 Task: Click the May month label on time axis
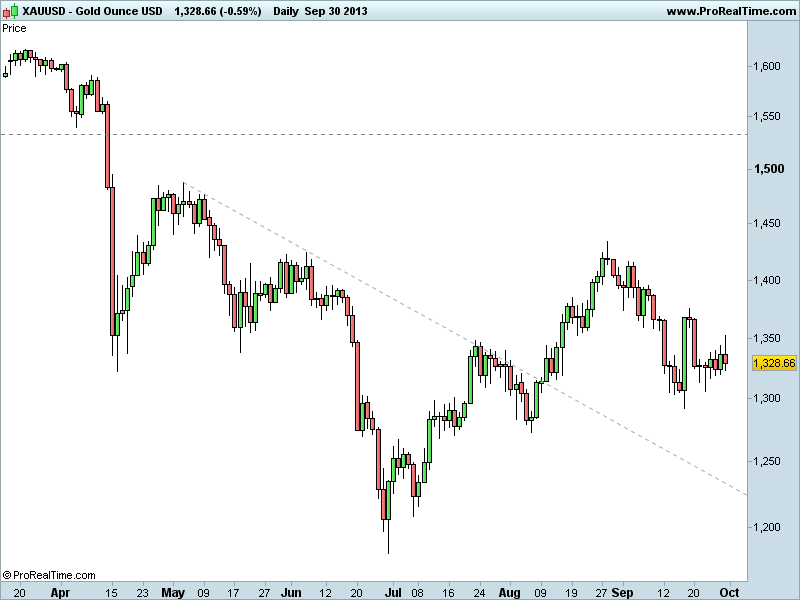173,592
